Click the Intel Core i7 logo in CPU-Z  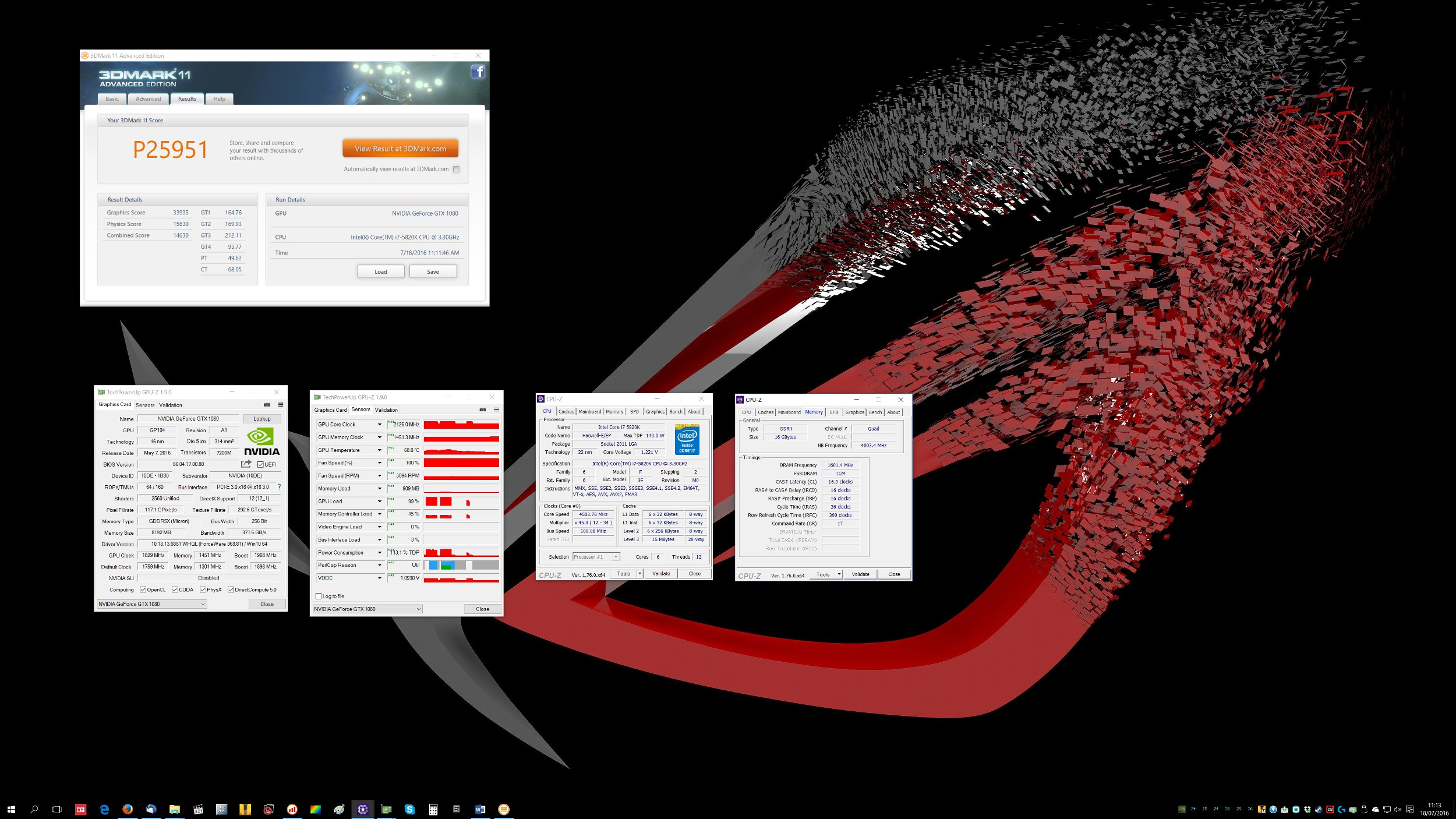687,439
